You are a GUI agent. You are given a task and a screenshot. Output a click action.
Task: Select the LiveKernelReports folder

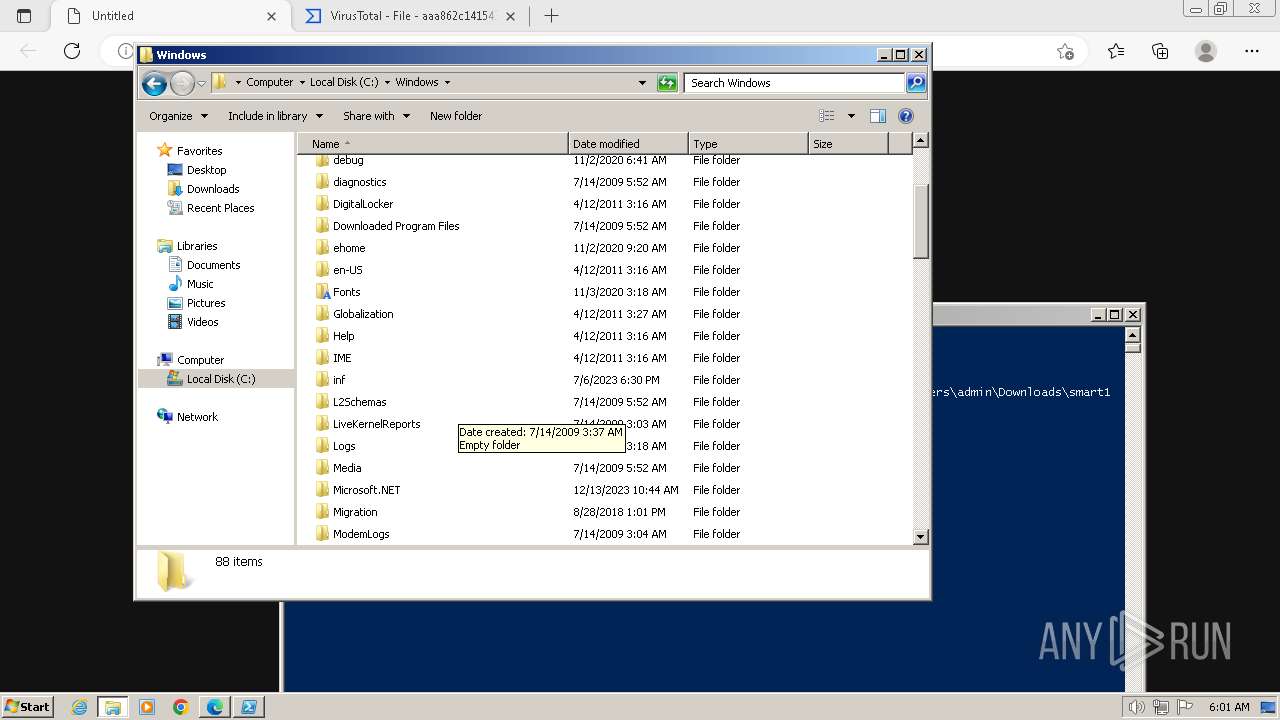coord(376,424)
